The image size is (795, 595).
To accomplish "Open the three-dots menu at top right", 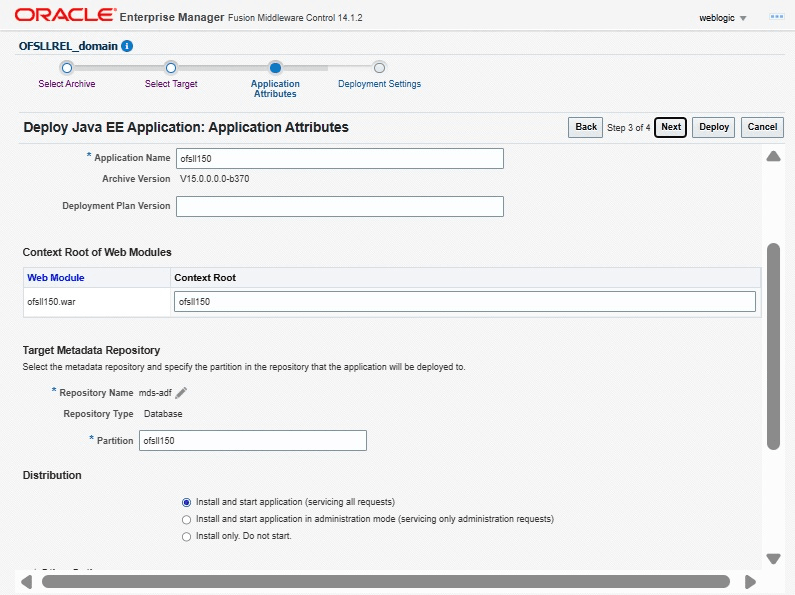I will [776, 17].
